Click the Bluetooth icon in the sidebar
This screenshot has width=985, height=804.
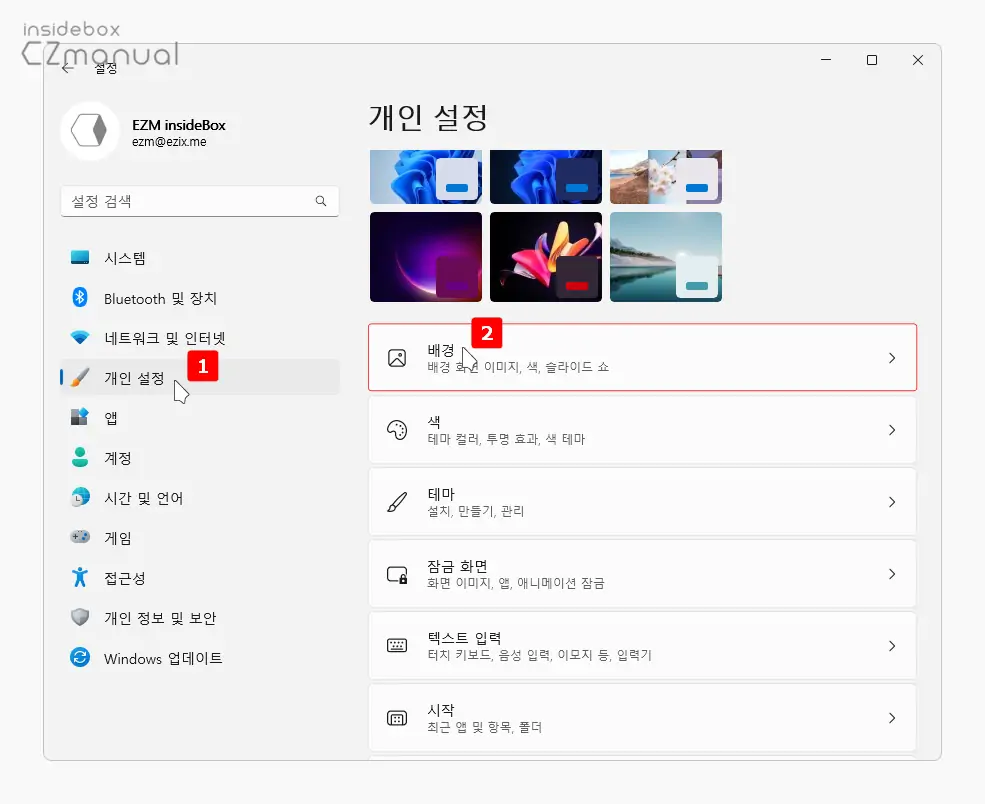[x=80, y=298]
